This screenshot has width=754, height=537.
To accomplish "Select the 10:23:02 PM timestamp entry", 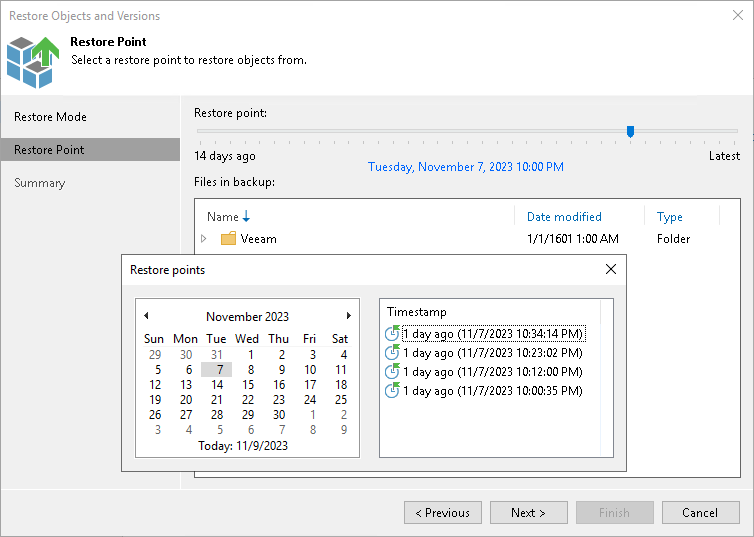I will 493,353.
